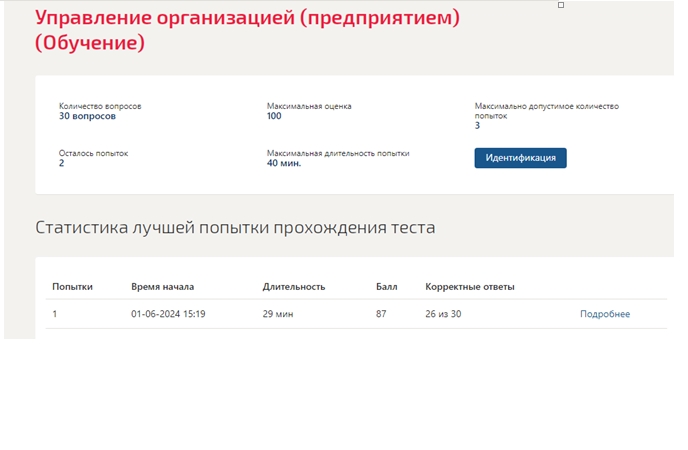The image size is (688, 450).
Task: Click the start time 01-06-2024 15:19
Action: pyautogui.click(x=168, y=314)
